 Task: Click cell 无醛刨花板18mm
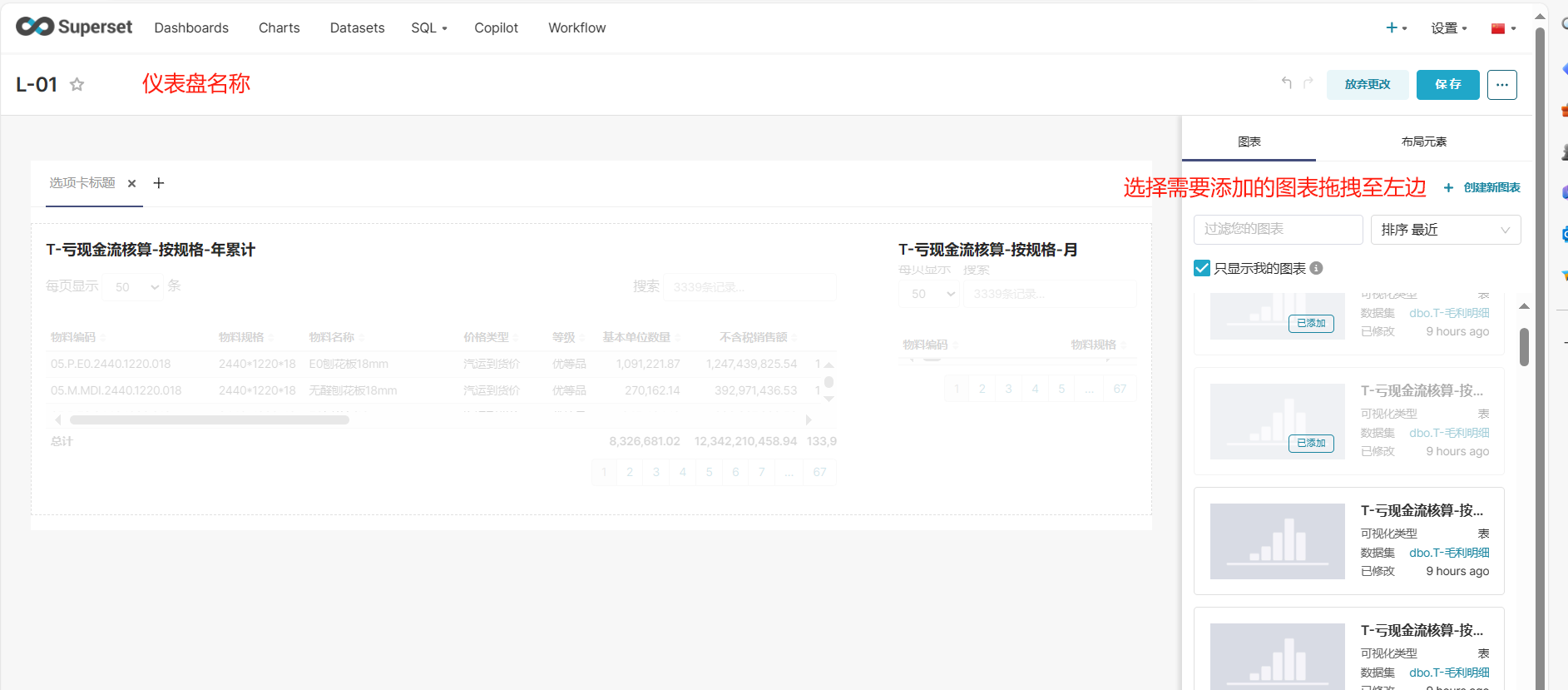[353, 390]
